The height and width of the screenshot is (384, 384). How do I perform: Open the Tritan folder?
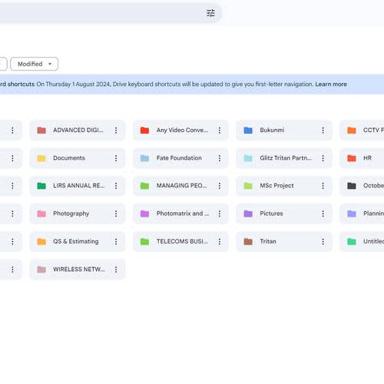pos(284,241)
